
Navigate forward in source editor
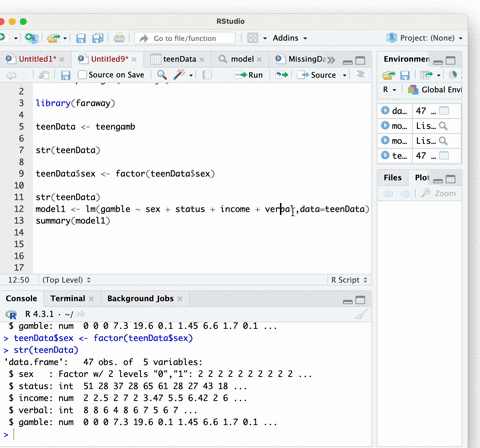(x=23, y=75)
